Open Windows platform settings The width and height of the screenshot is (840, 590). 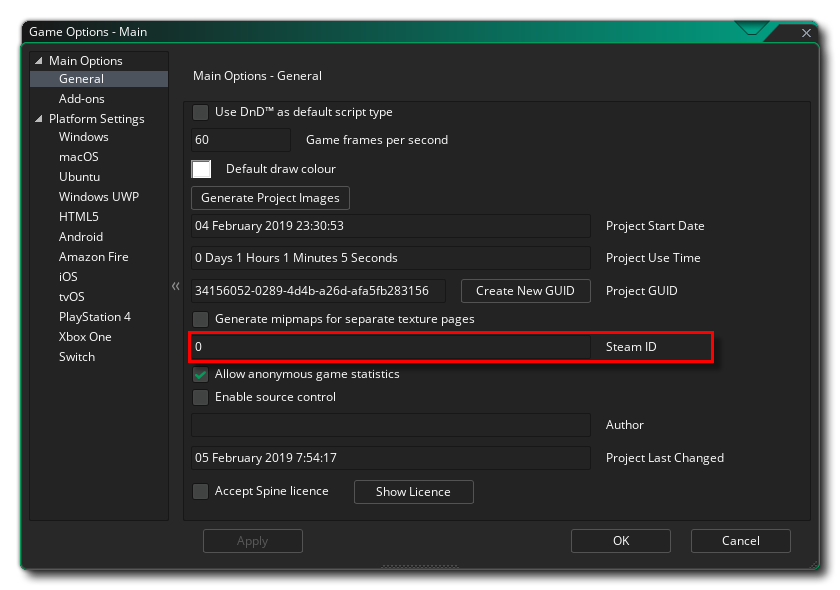point(84,137)
